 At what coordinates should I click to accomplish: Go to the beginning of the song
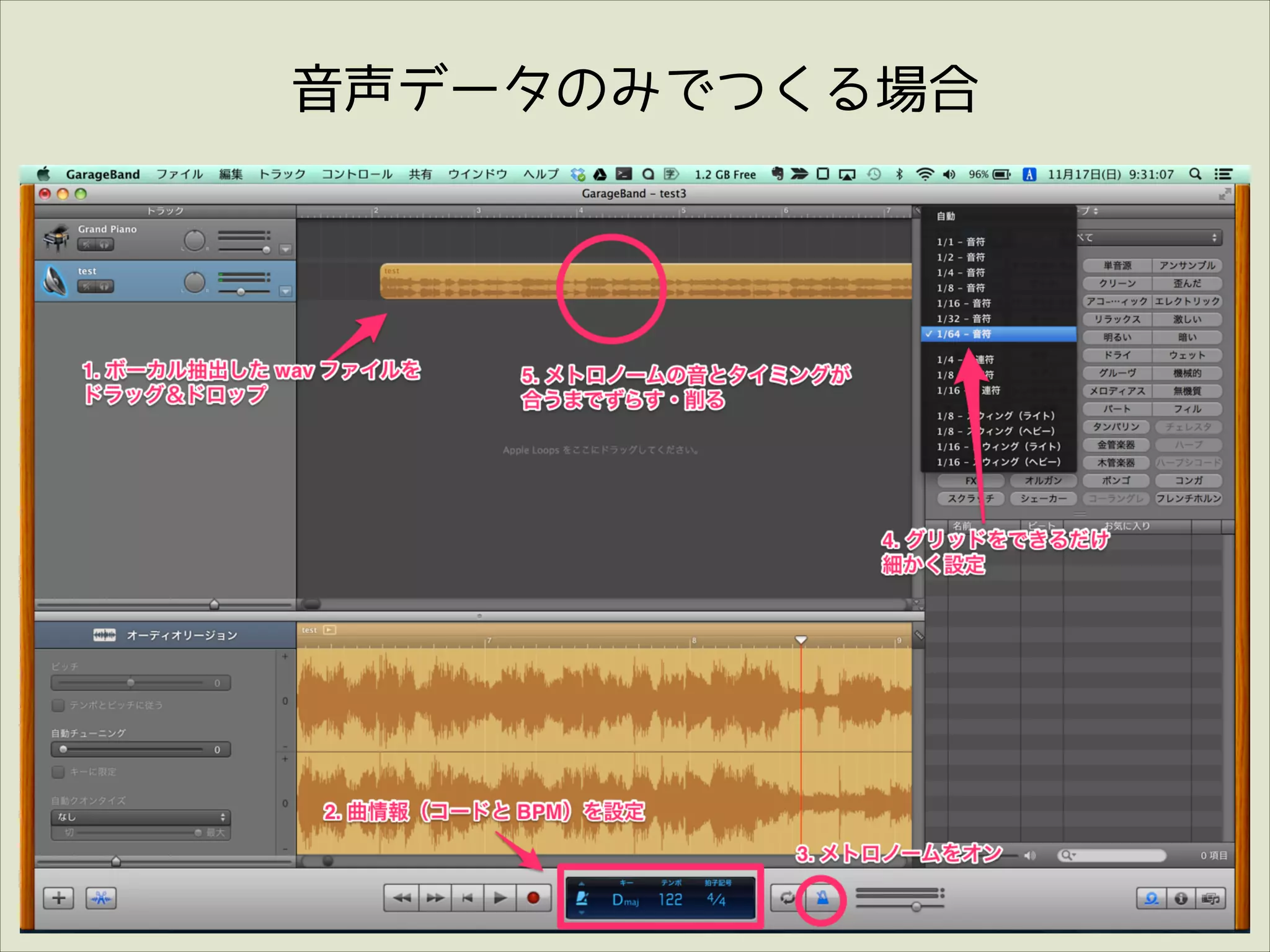468,898
